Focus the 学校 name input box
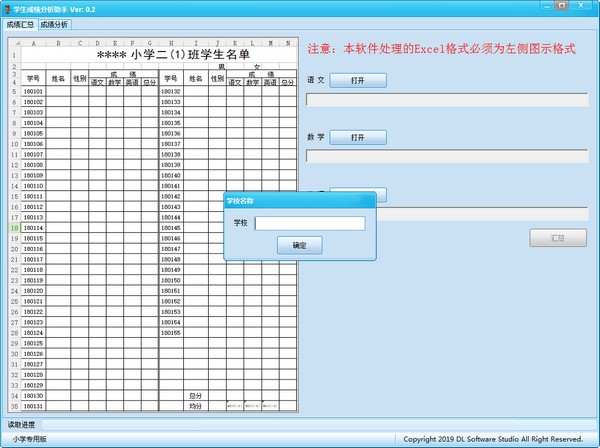 tap(309, 223)
